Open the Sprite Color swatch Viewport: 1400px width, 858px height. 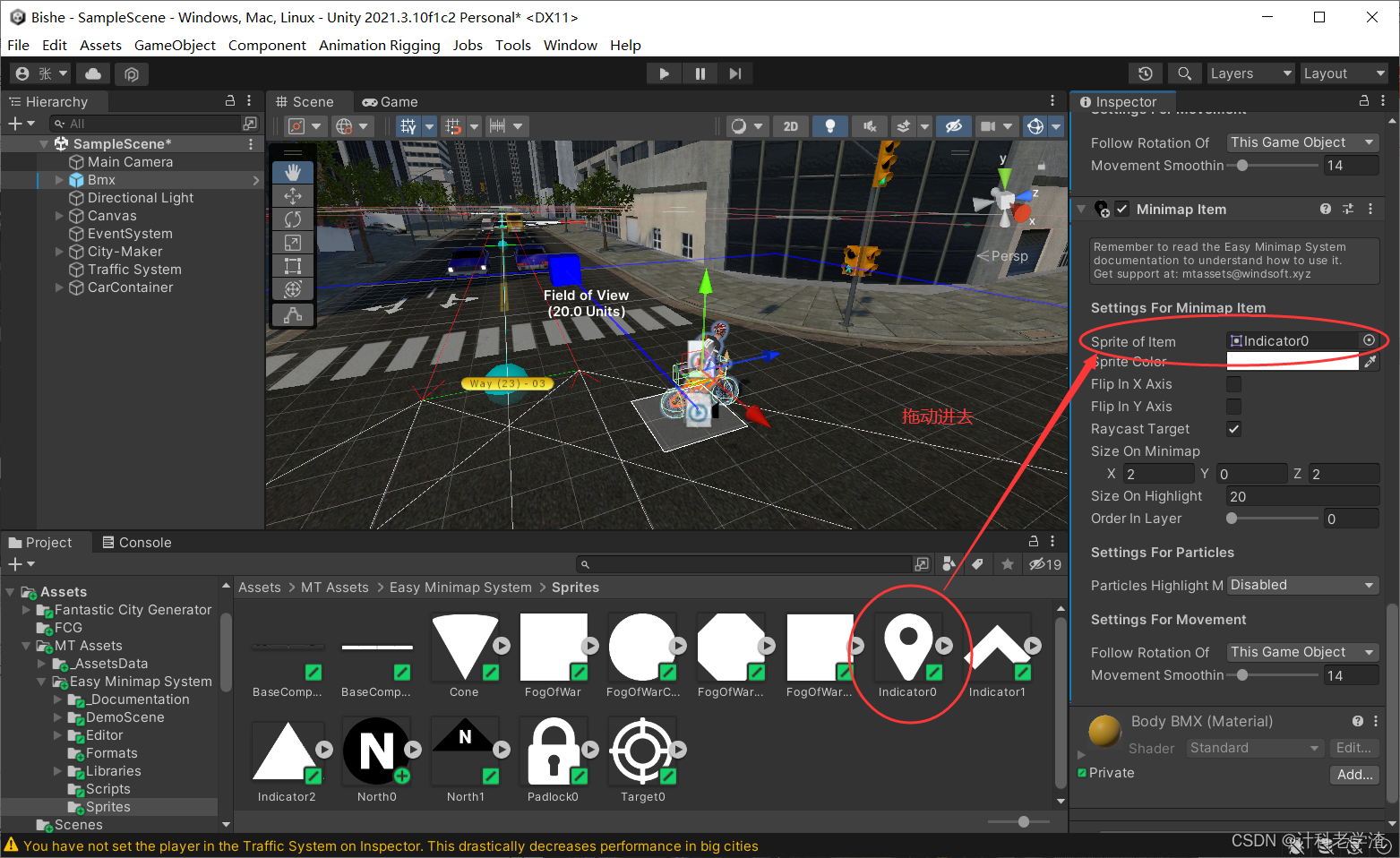(1293, 361)
